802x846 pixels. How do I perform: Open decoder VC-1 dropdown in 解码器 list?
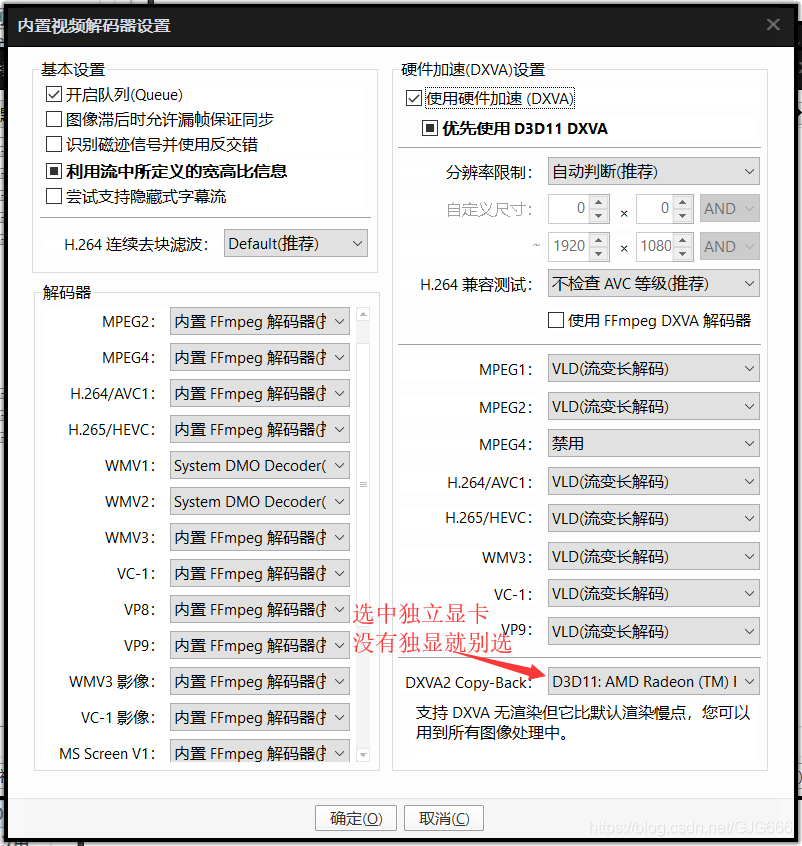[x=260, y=573]
